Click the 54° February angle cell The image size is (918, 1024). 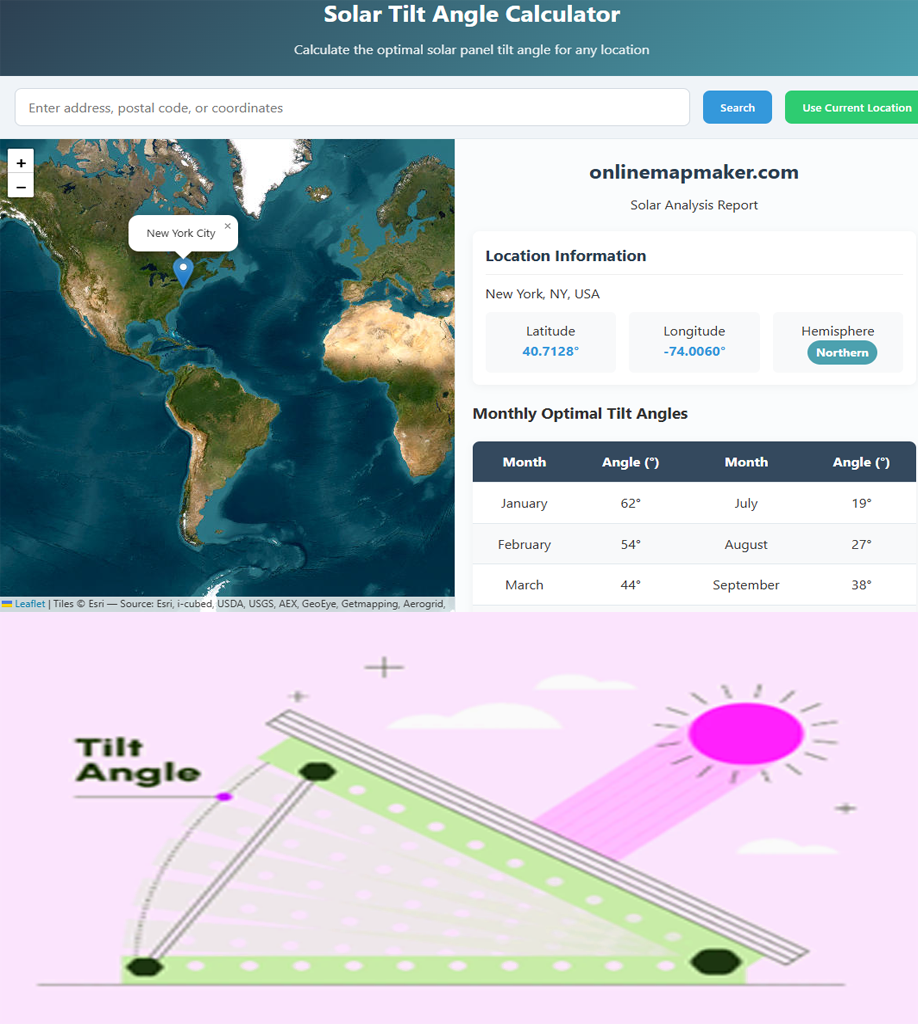pyautogui.click(x=630, y=545)
